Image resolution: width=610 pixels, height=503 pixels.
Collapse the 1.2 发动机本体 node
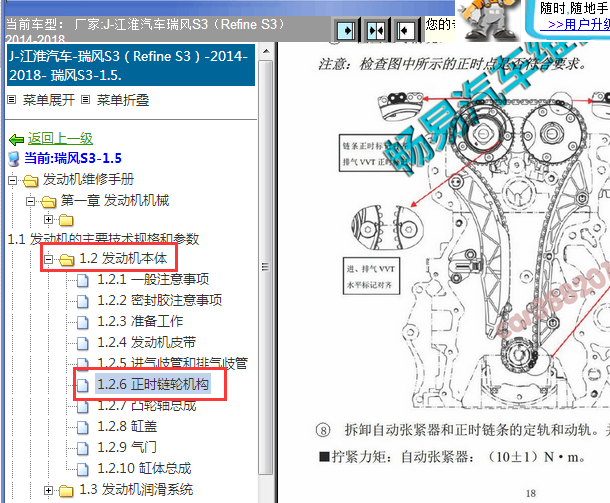click(48, 259)
